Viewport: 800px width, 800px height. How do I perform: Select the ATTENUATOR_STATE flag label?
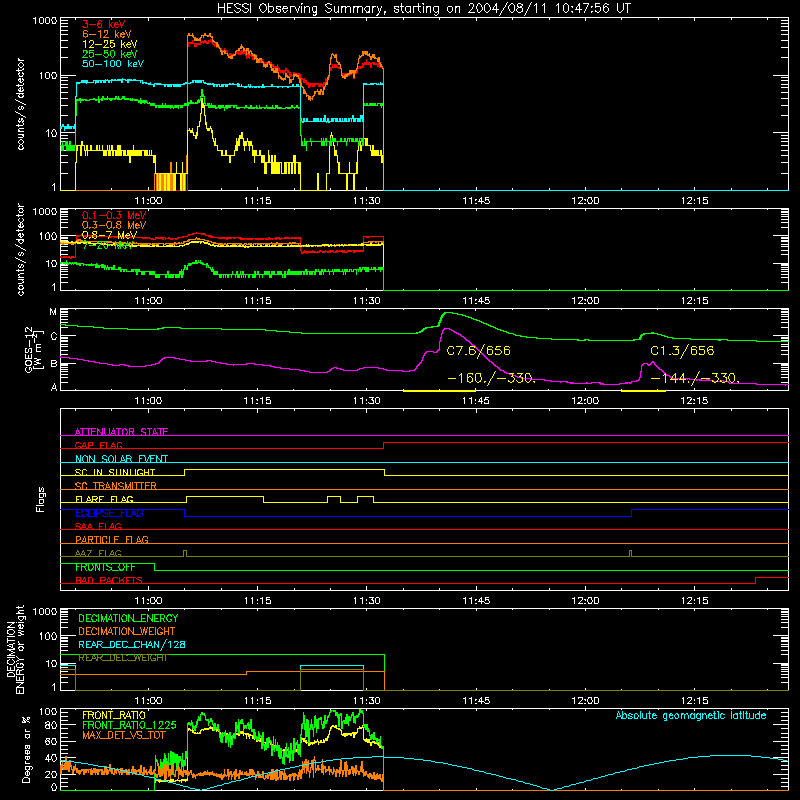pos(121,432)
